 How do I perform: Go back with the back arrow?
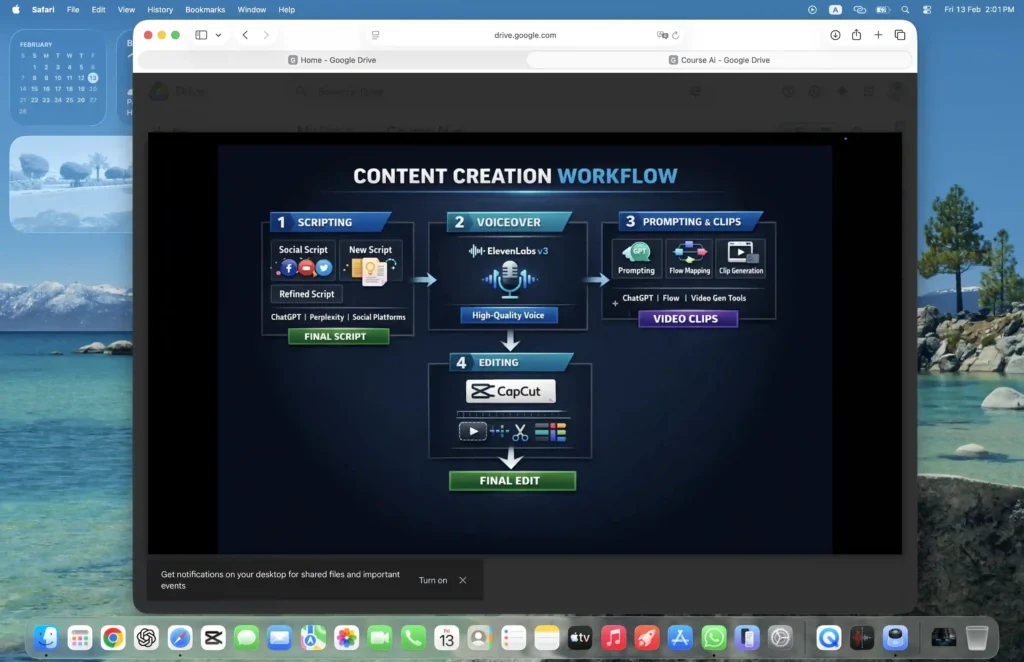[x=245, y=35]
